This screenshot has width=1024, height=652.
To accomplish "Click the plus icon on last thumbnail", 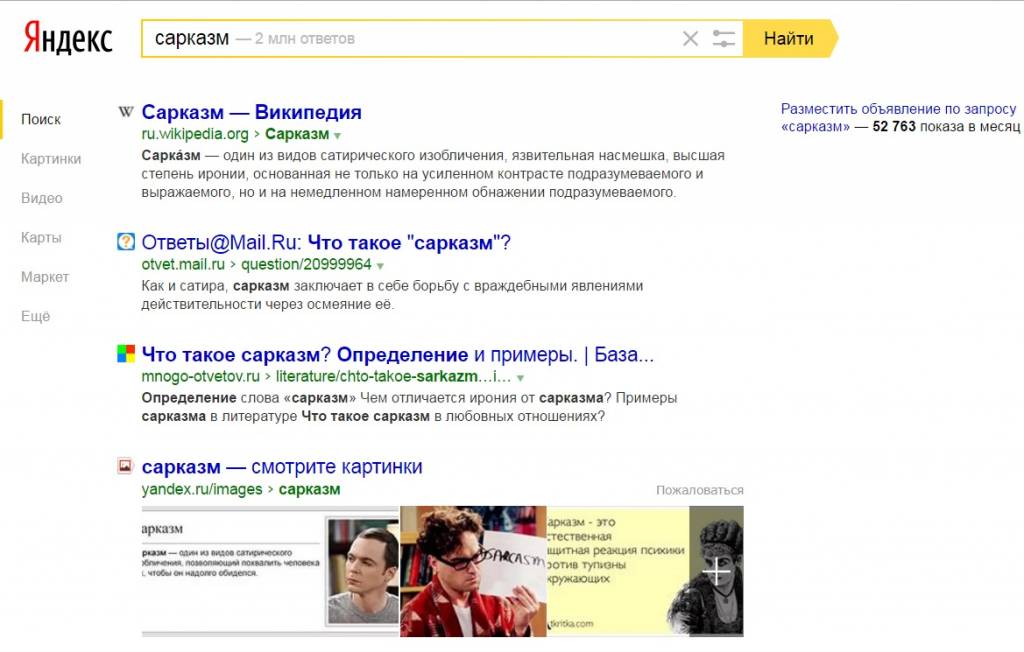I will [716, 572].
